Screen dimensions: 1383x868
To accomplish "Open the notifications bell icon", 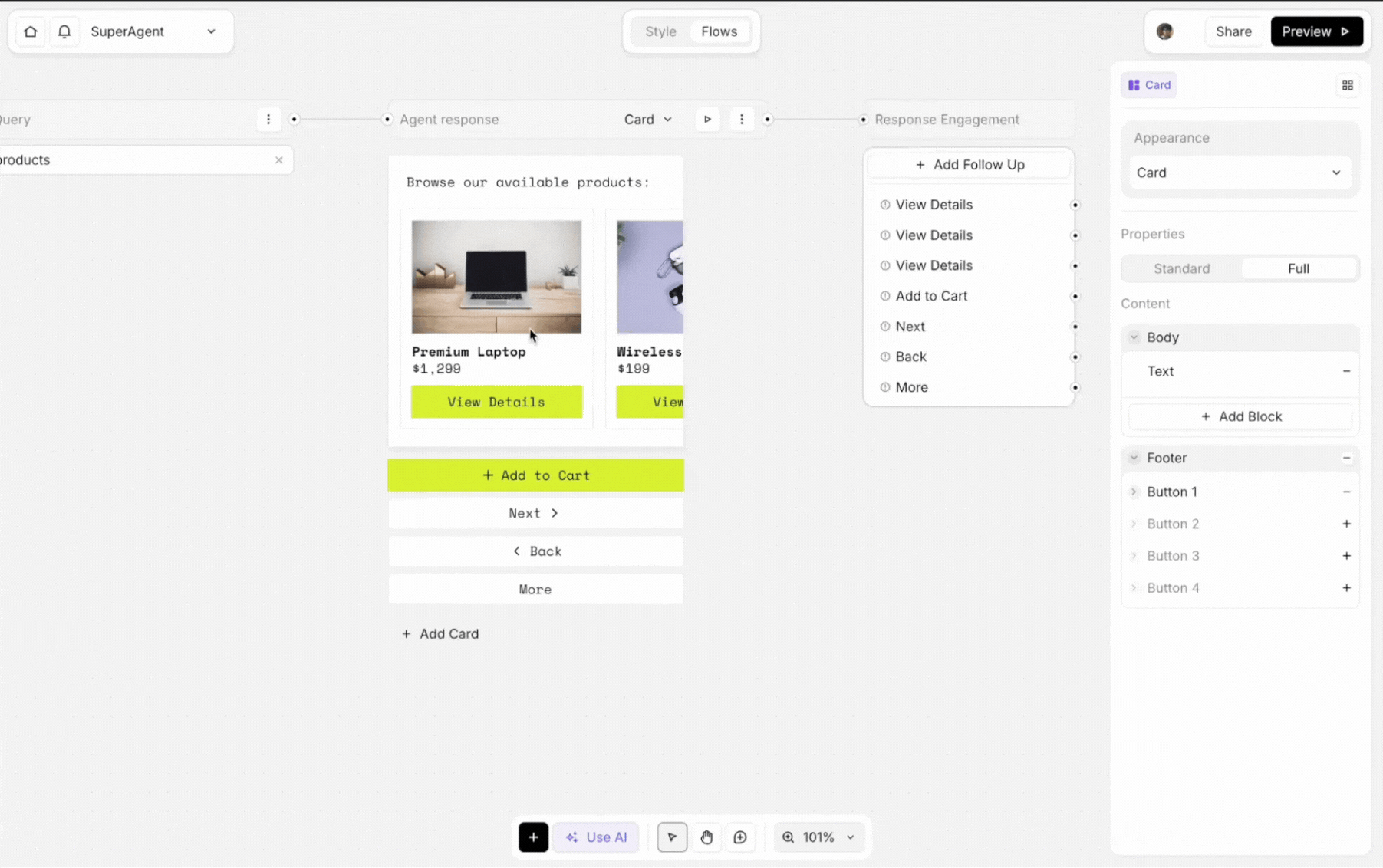I will click(x=64, y=31).
